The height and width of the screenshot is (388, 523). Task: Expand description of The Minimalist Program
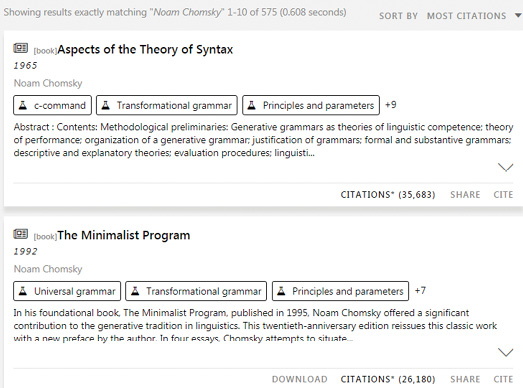(x=505, y=352)
